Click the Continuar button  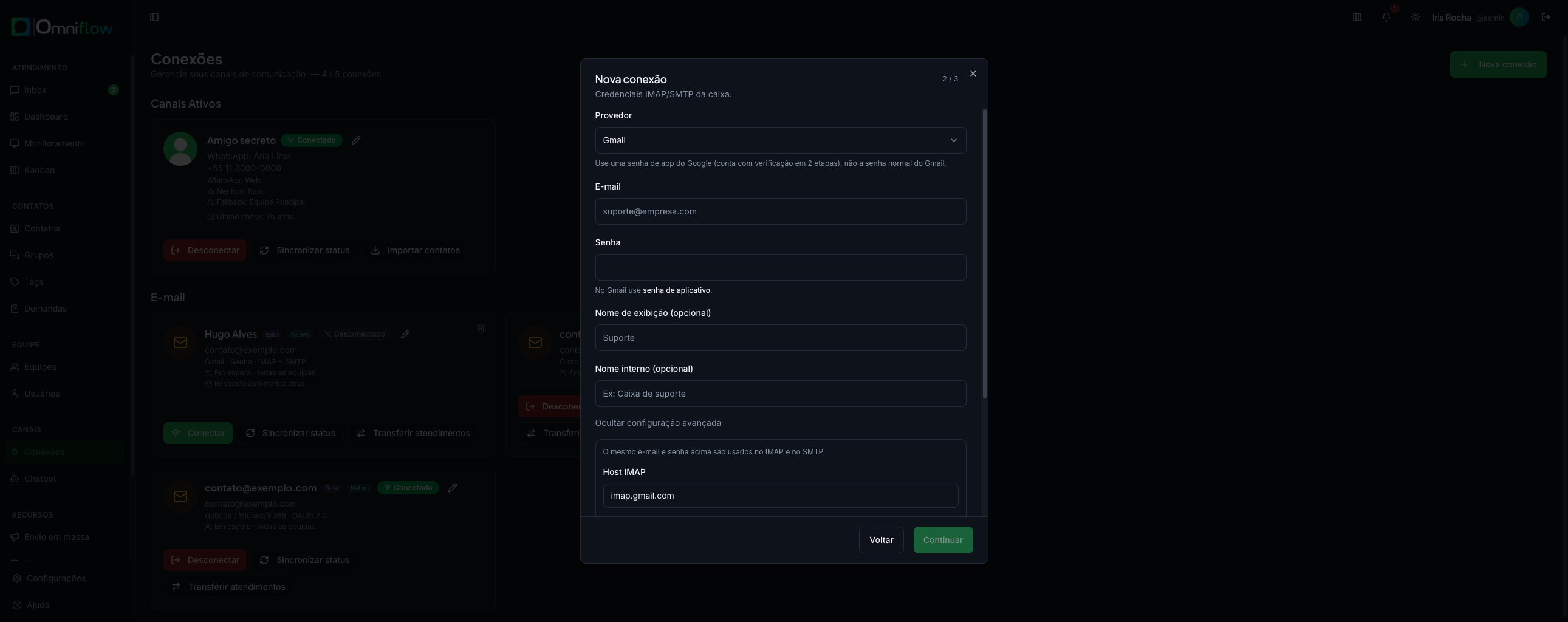pos(943,540)
